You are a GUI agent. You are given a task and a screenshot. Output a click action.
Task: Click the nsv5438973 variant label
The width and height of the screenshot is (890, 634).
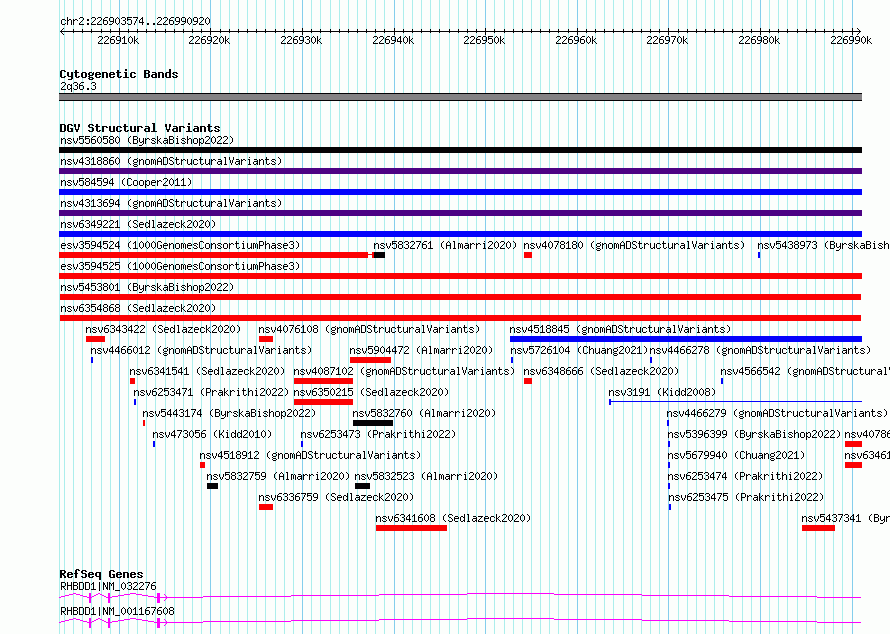[x=823, y=245]
